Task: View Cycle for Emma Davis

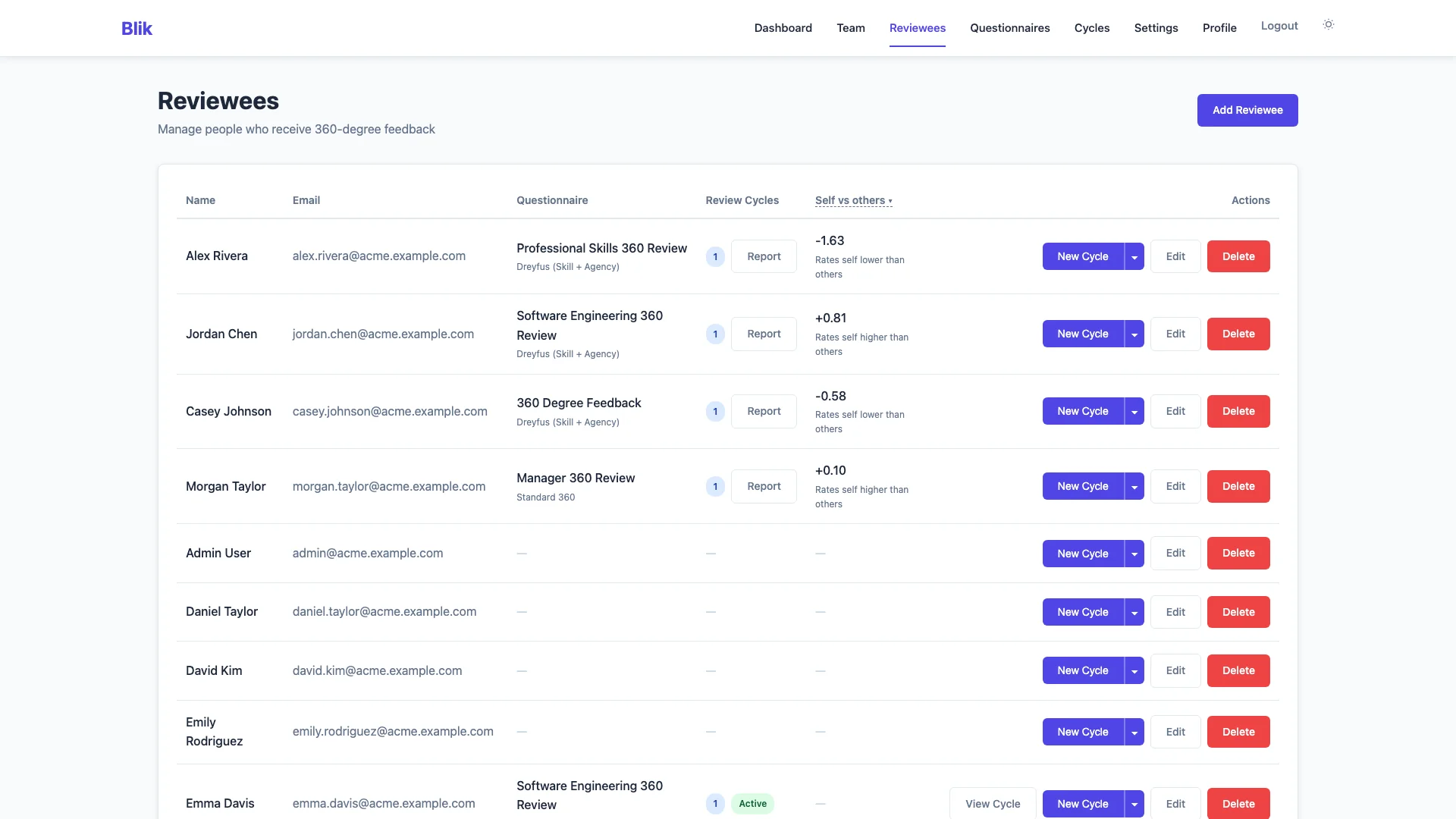Action: [993, 804]
